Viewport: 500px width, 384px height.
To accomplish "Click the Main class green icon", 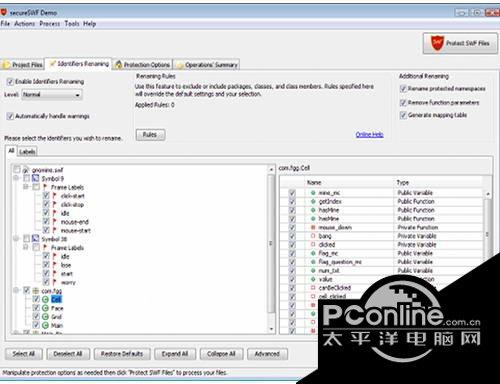I will [46, 325].
